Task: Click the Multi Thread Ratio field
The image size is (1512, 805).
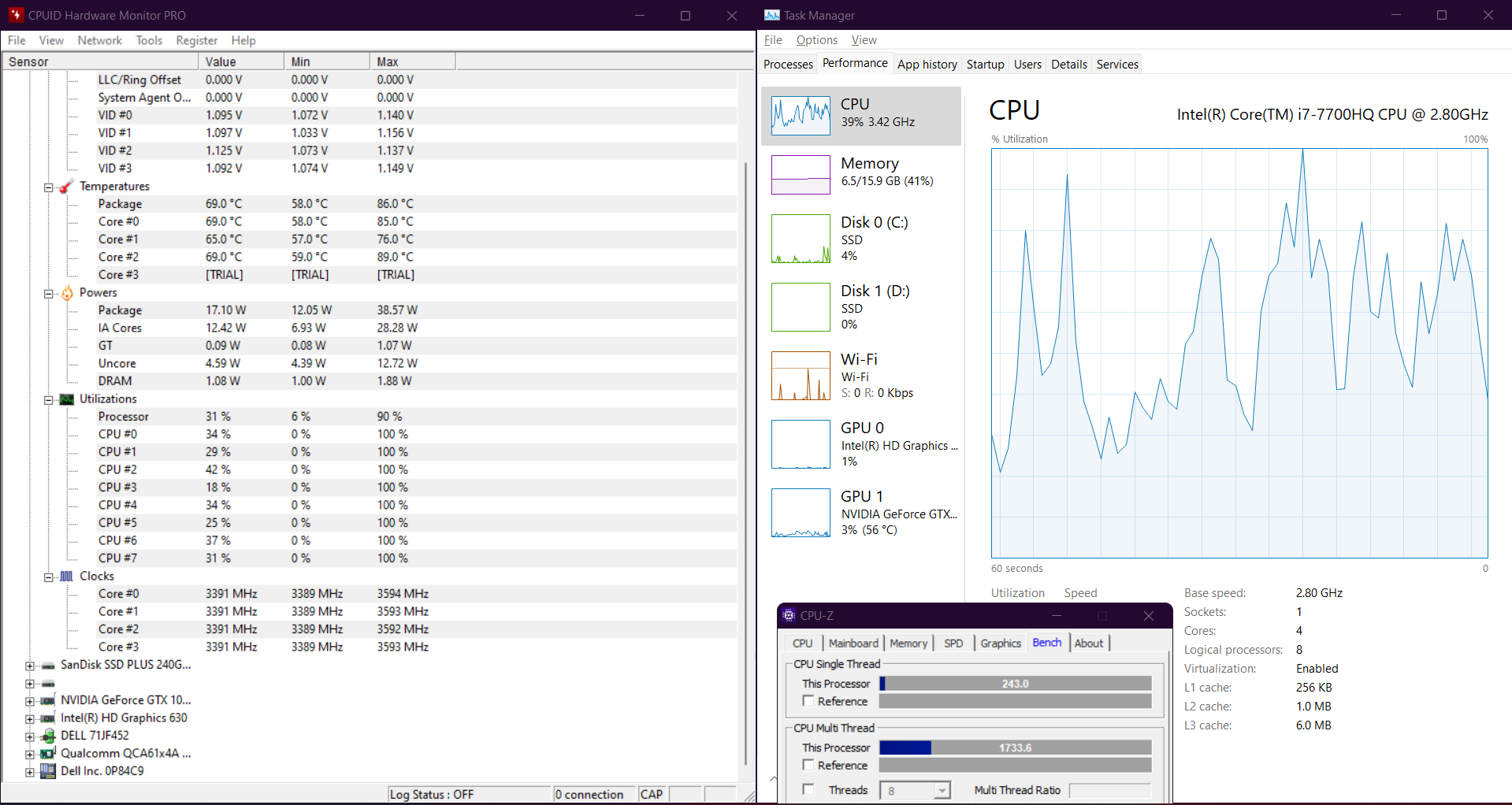Action: [1110, 790]
